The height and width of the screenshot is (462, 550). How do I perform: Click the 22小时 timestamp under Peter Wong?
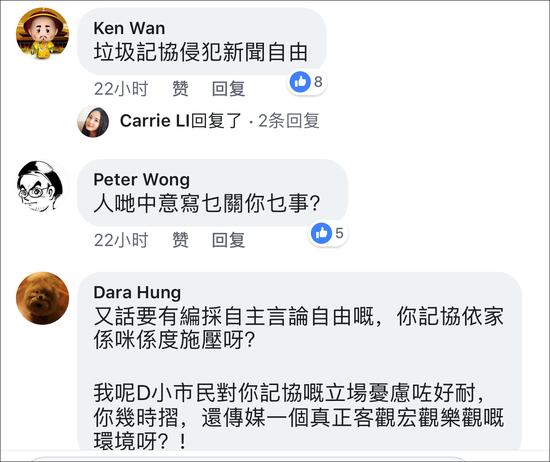[121, 240]
